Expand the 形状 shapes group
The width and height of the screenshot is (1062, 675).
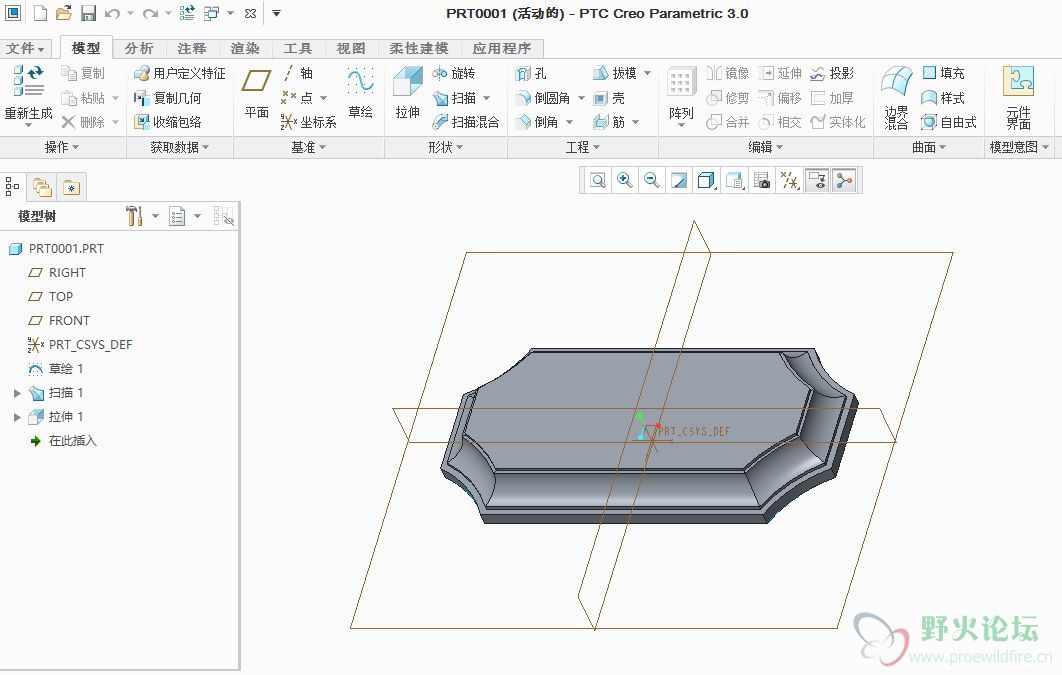pyautogui.click(x=446, y=147)
